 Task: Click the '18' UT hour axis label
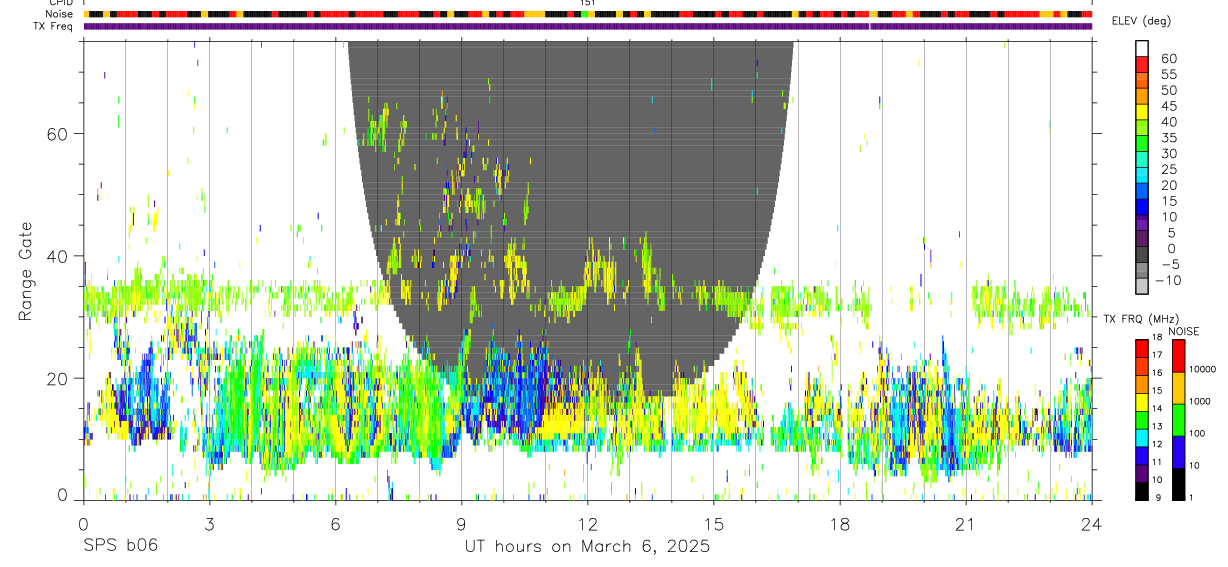839,524
